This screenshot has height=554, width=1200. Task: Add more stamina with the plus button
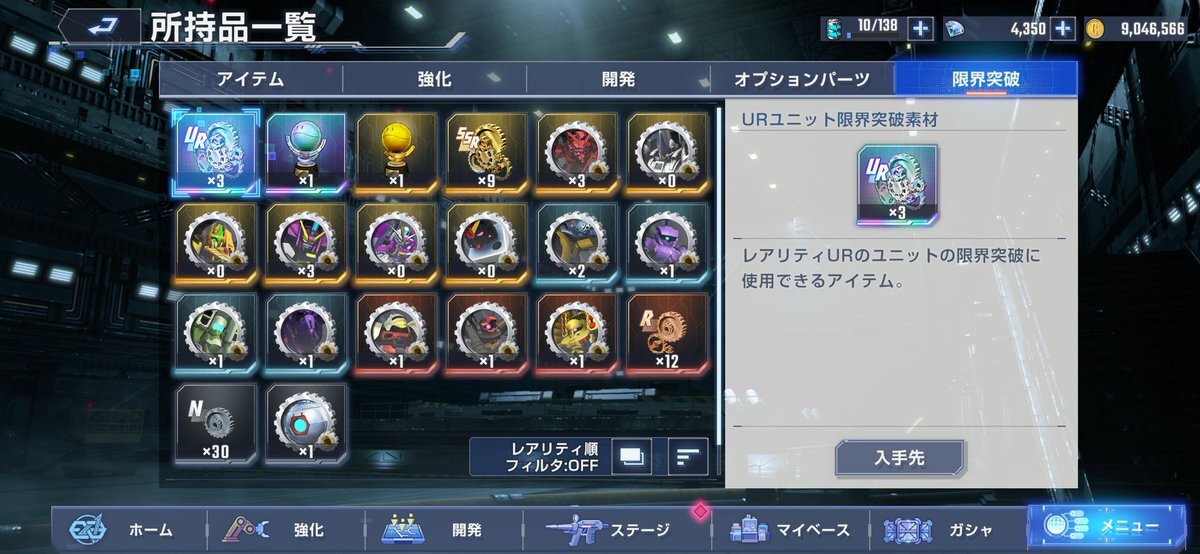[921, 28]
